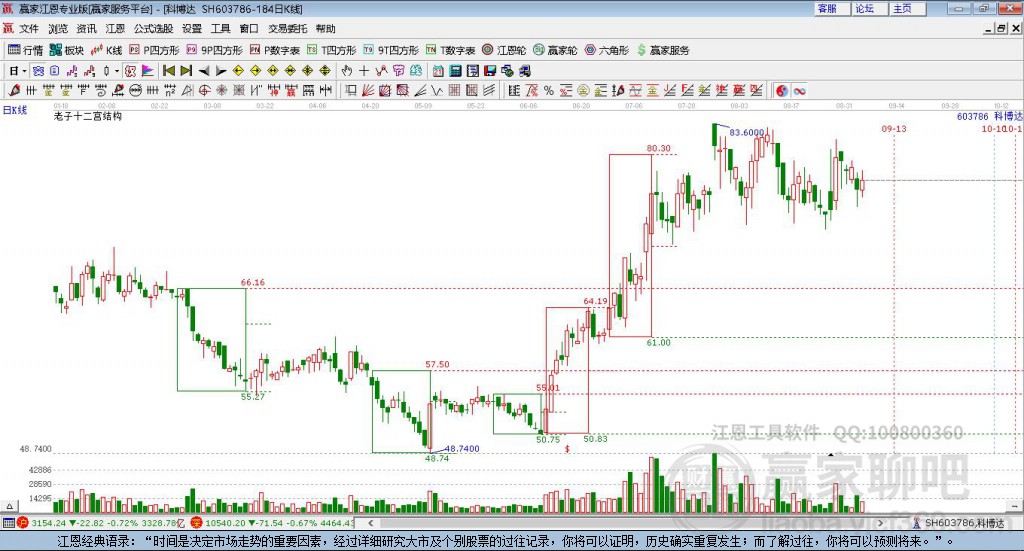Open the 赢家轮 wheel tool

point(555,50)
